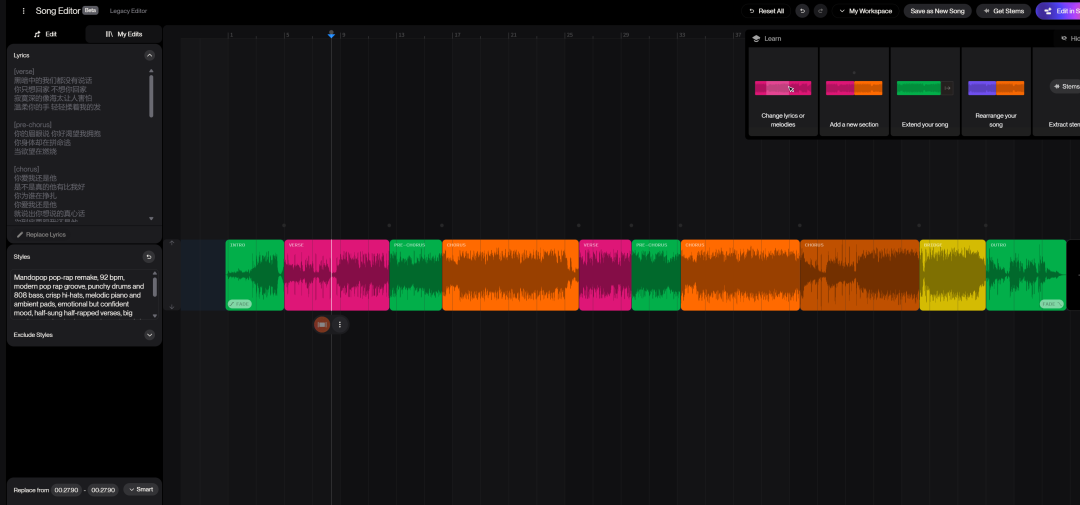Open the Smart replace mode dropdown
This screenshot has height=505, width=1080.
coord(141,489)
